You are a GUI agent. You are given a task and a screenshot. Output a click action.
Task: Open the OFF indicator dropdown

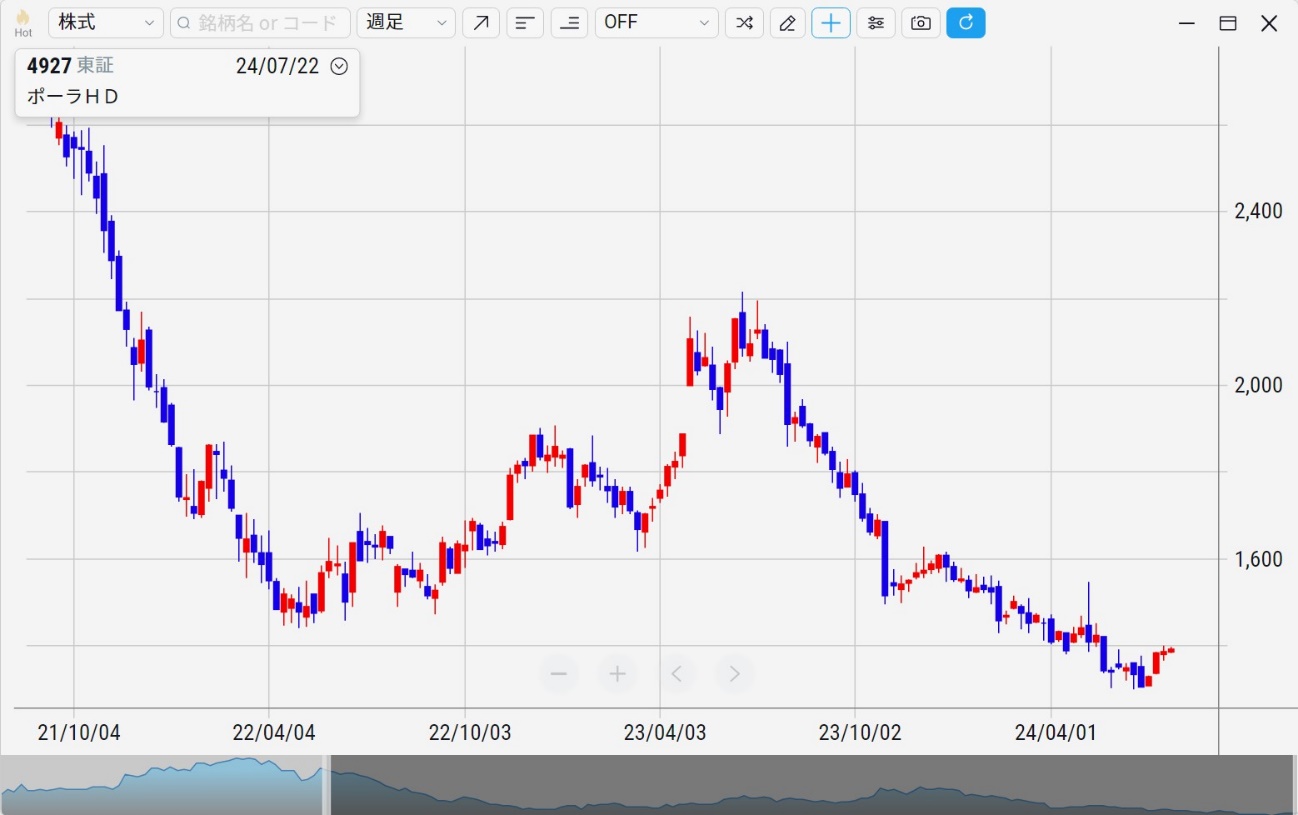pos(656,23)
